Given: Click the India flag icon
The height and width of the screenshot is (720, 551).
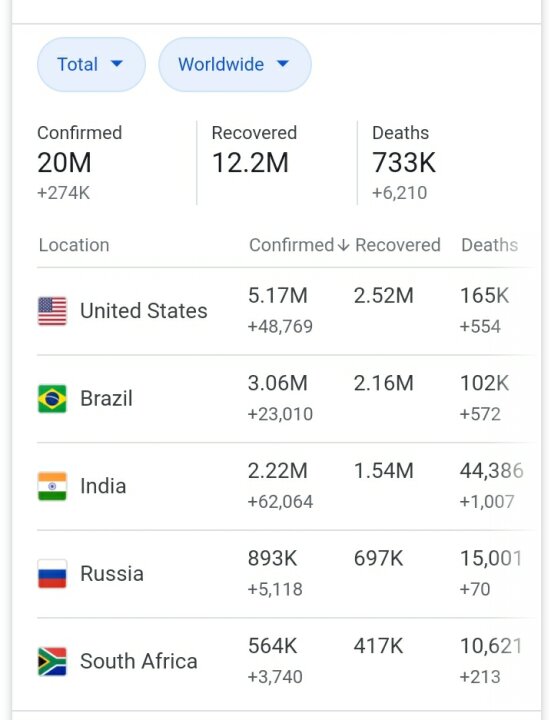Looking at the screenshot, I should click(x=52, y=486).
